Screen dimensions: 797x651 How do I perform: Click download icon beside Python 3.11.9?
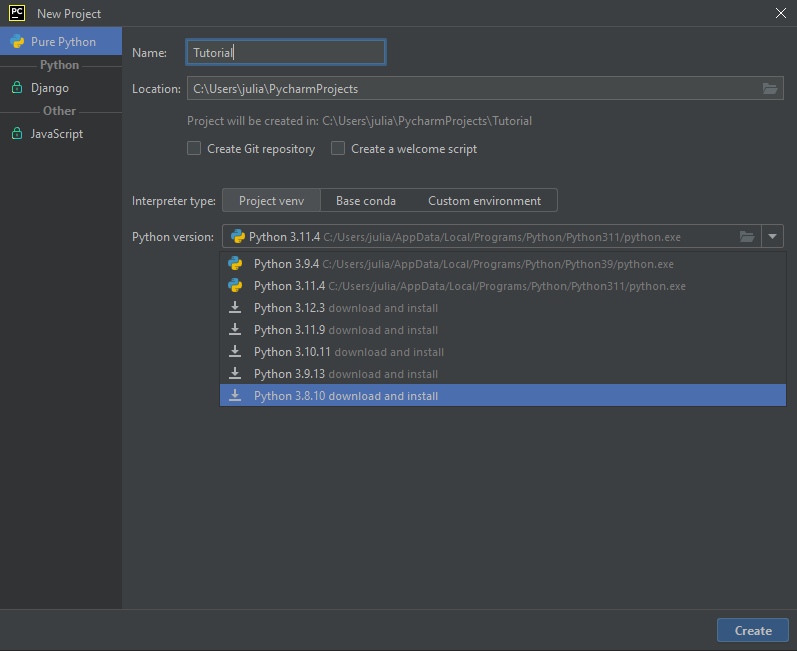coord(235,329)
